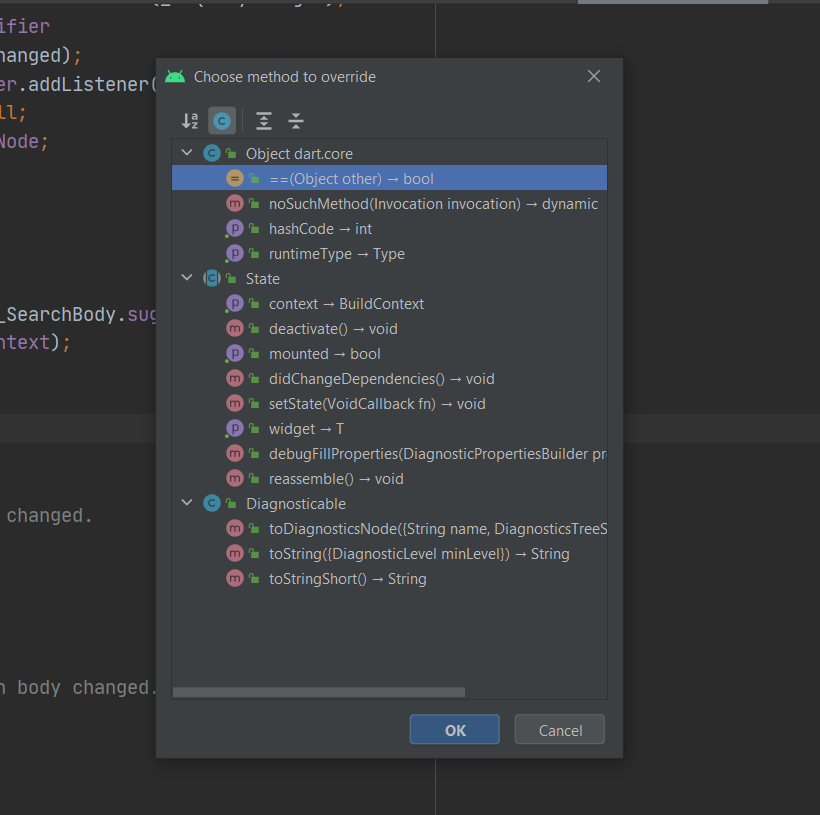
Task: Click the operator icon beside ==(Object other)
Action: point(233,178)
